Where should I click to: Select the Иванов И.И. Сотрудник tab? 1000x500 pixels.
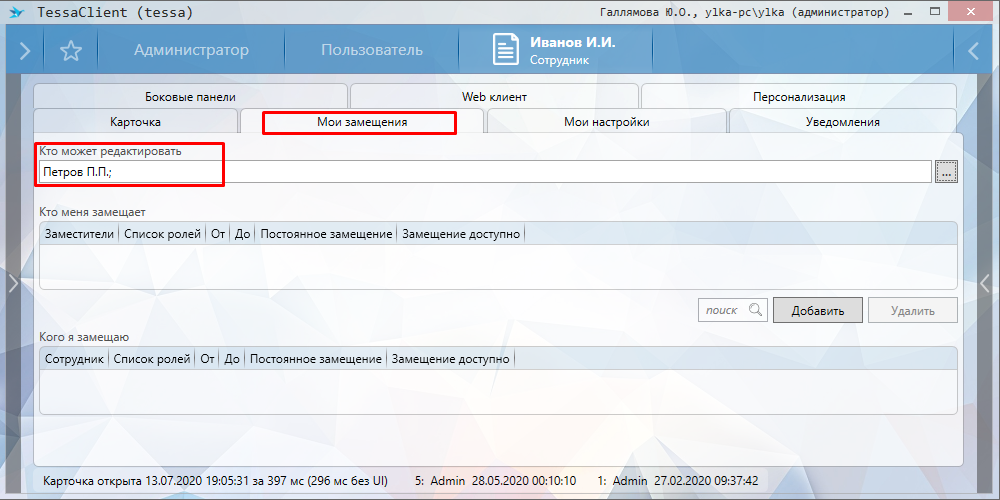(x=555, y=50)
